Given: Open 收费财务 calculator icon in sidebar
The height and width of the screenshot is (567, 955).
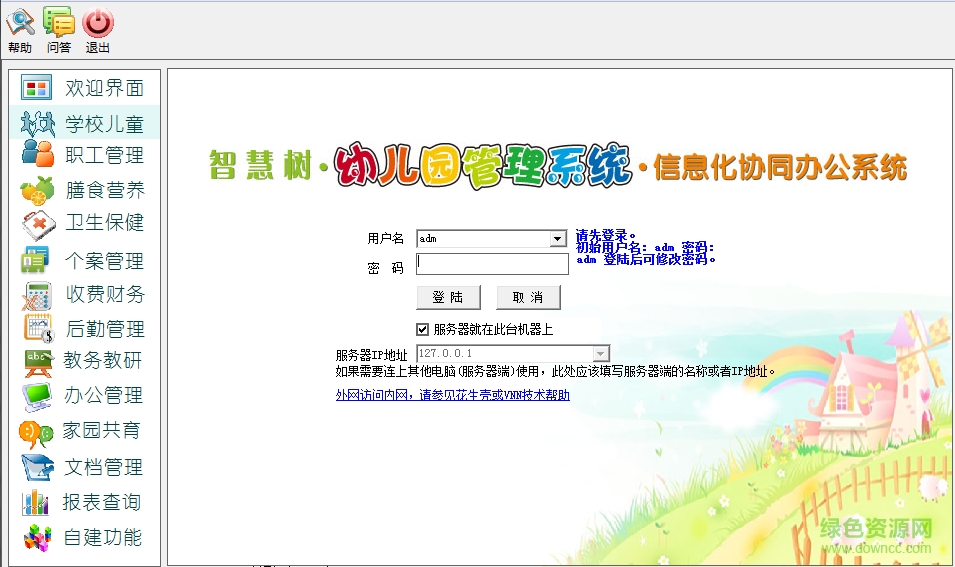Looking at the screenshot, I should (x=38, y=295).
